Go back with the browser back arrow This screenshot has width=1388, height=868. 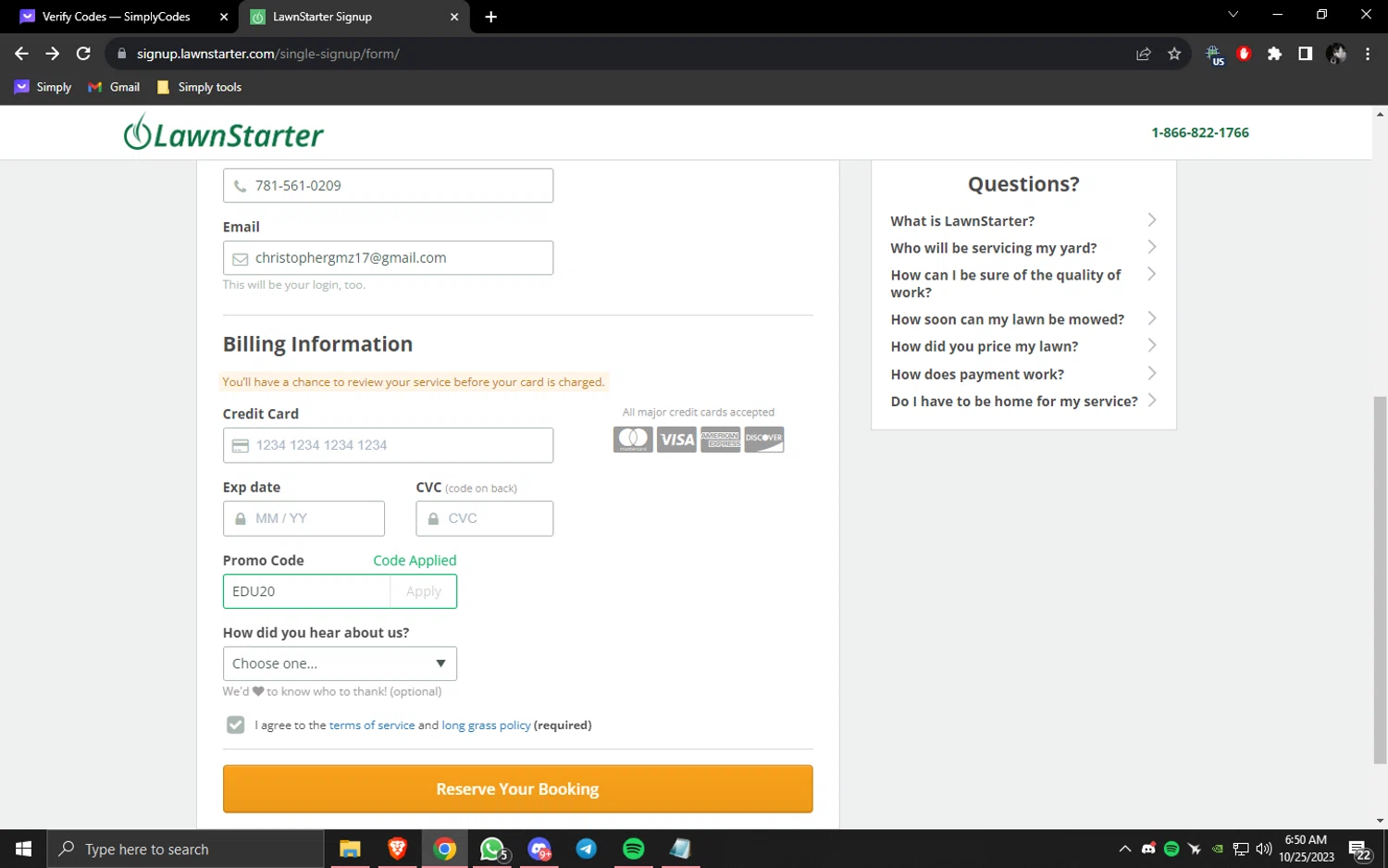[x=21, y=54]
